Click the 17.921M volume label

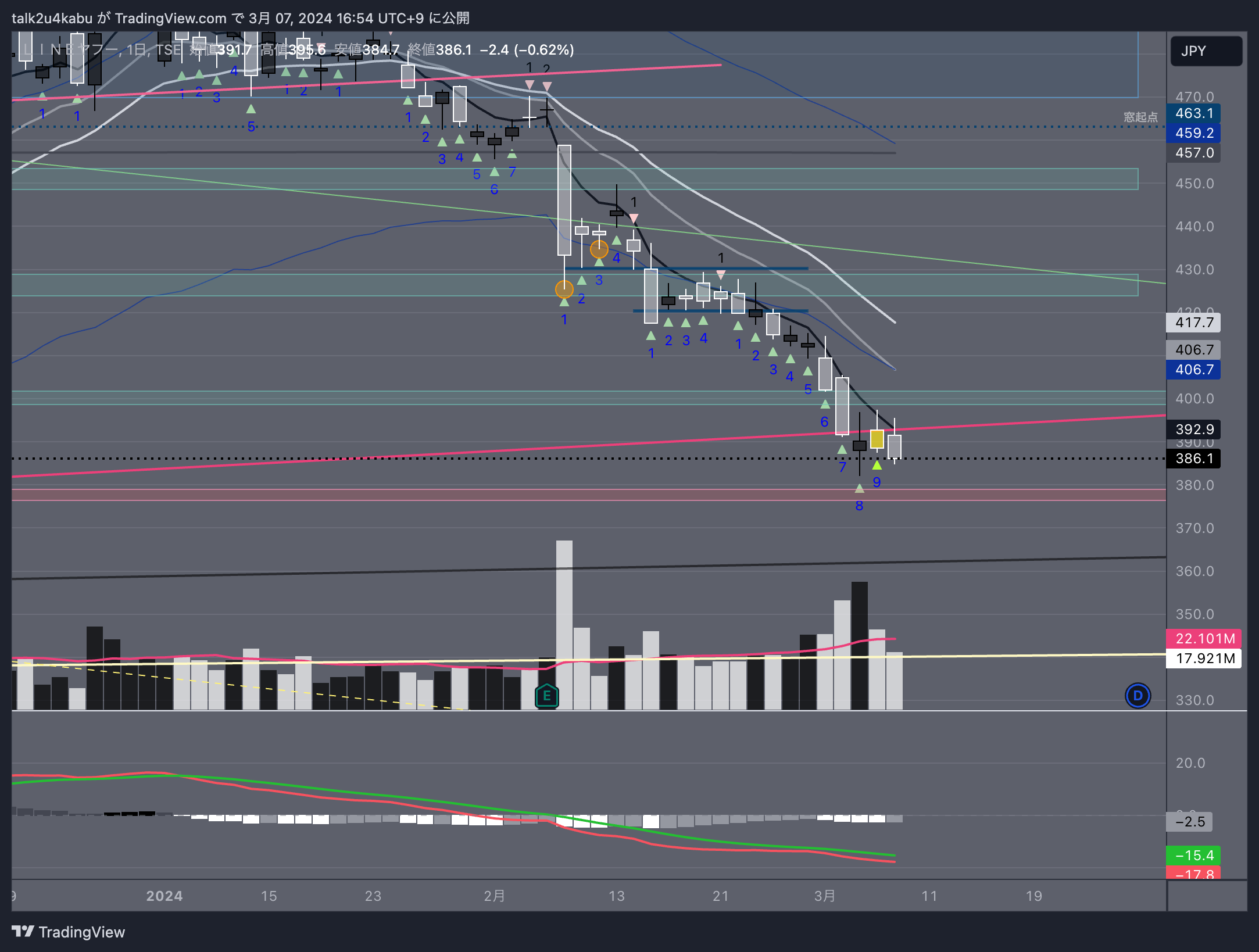1204,658
